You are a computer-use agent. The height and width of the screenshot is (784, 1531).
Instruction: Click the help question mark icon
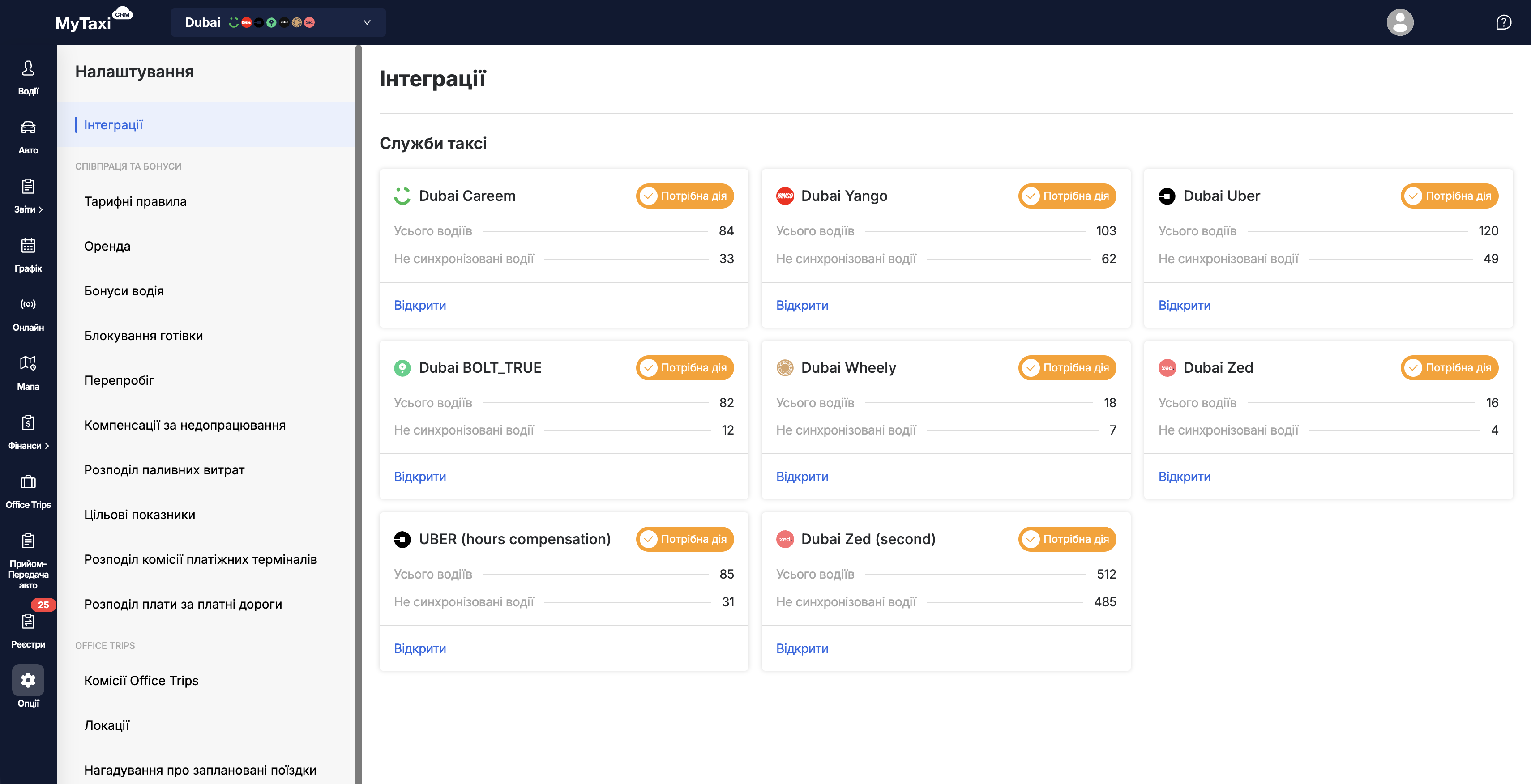coord(1503,22)
